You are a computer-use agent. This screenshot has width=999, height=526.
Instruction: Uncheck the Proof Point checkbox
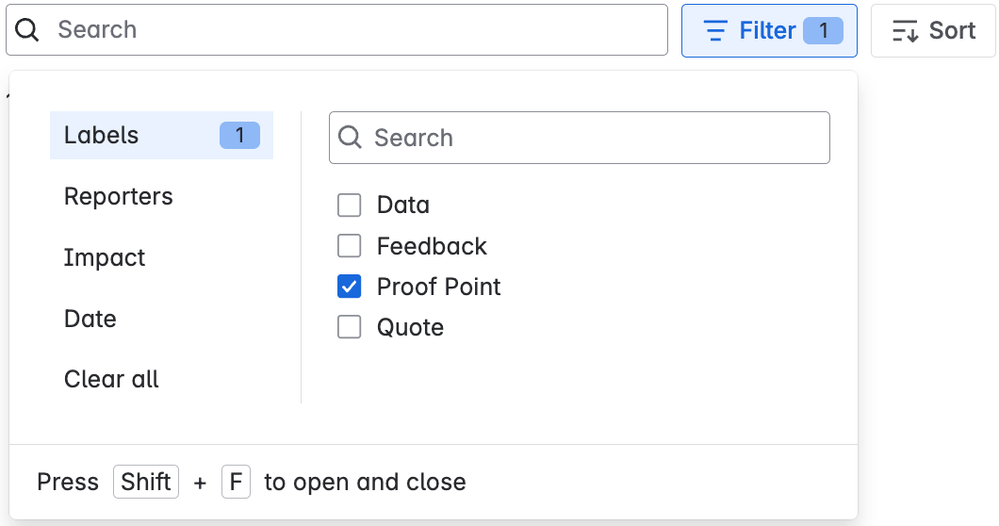349,287
